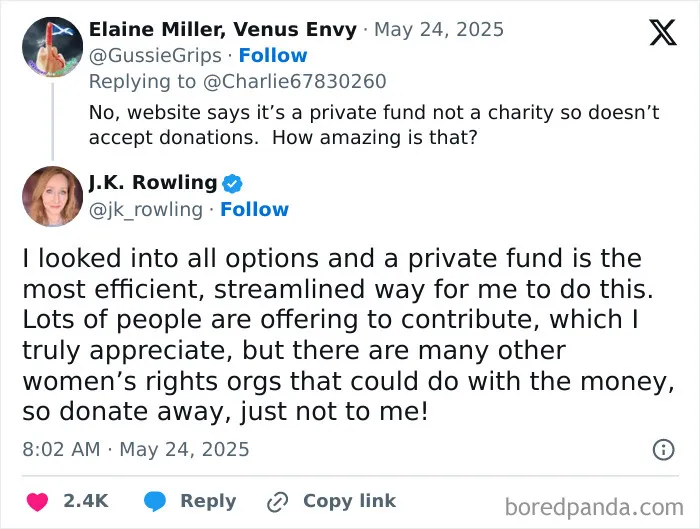Open the @Charlie67830260 mention link

[295, 82]
